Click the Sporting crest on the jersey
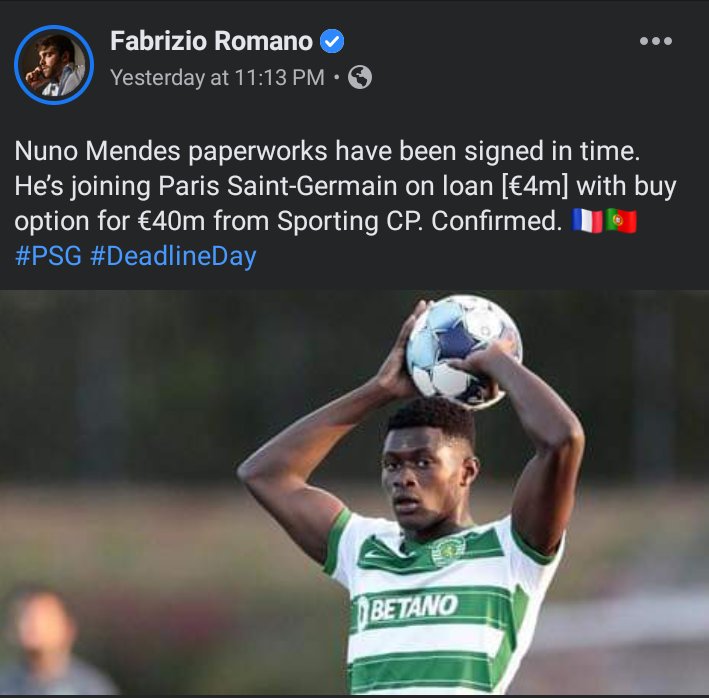The width and height of the screenshot is (709, 698). (448, 549)
